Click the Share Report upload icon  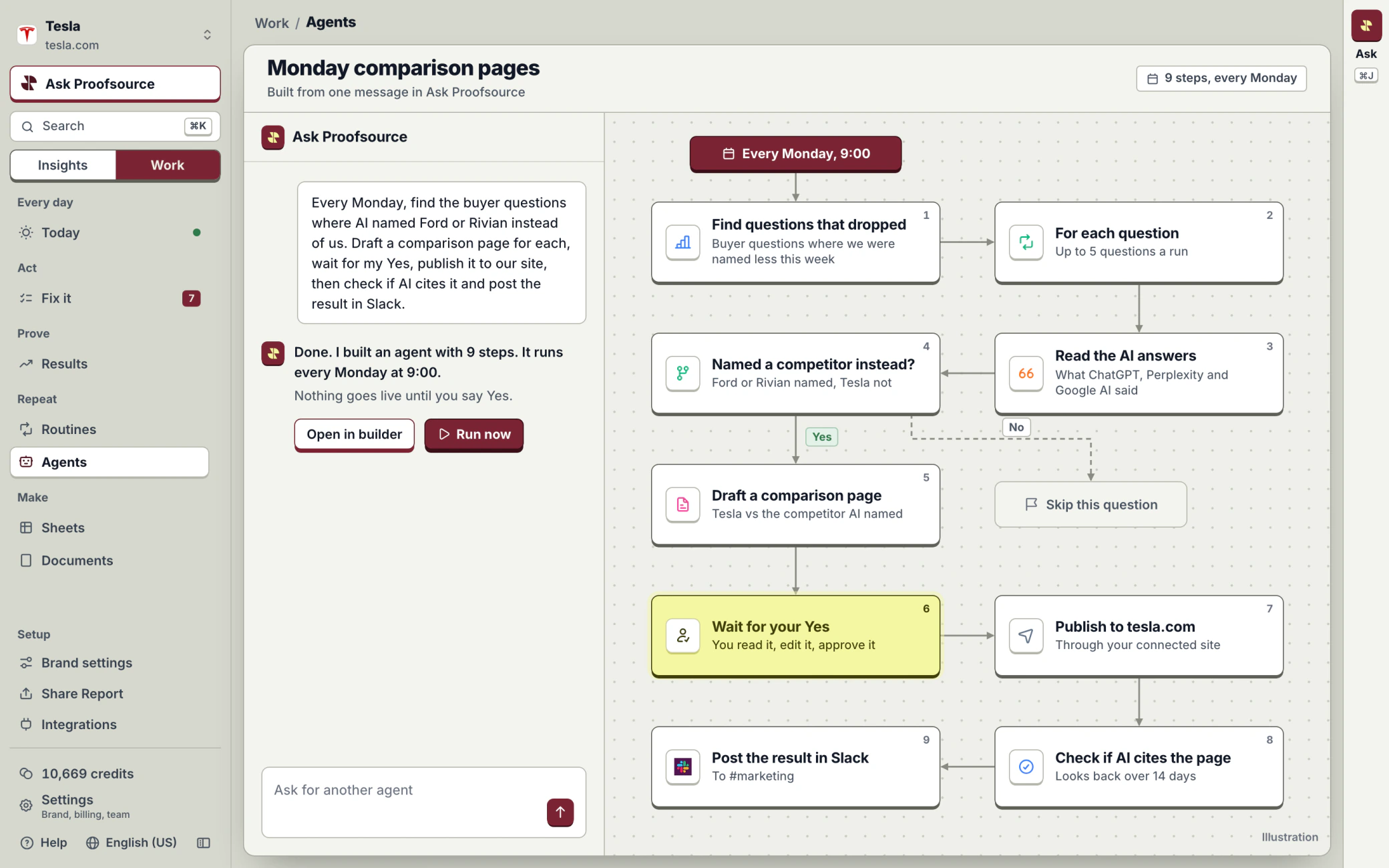[26, 693]
